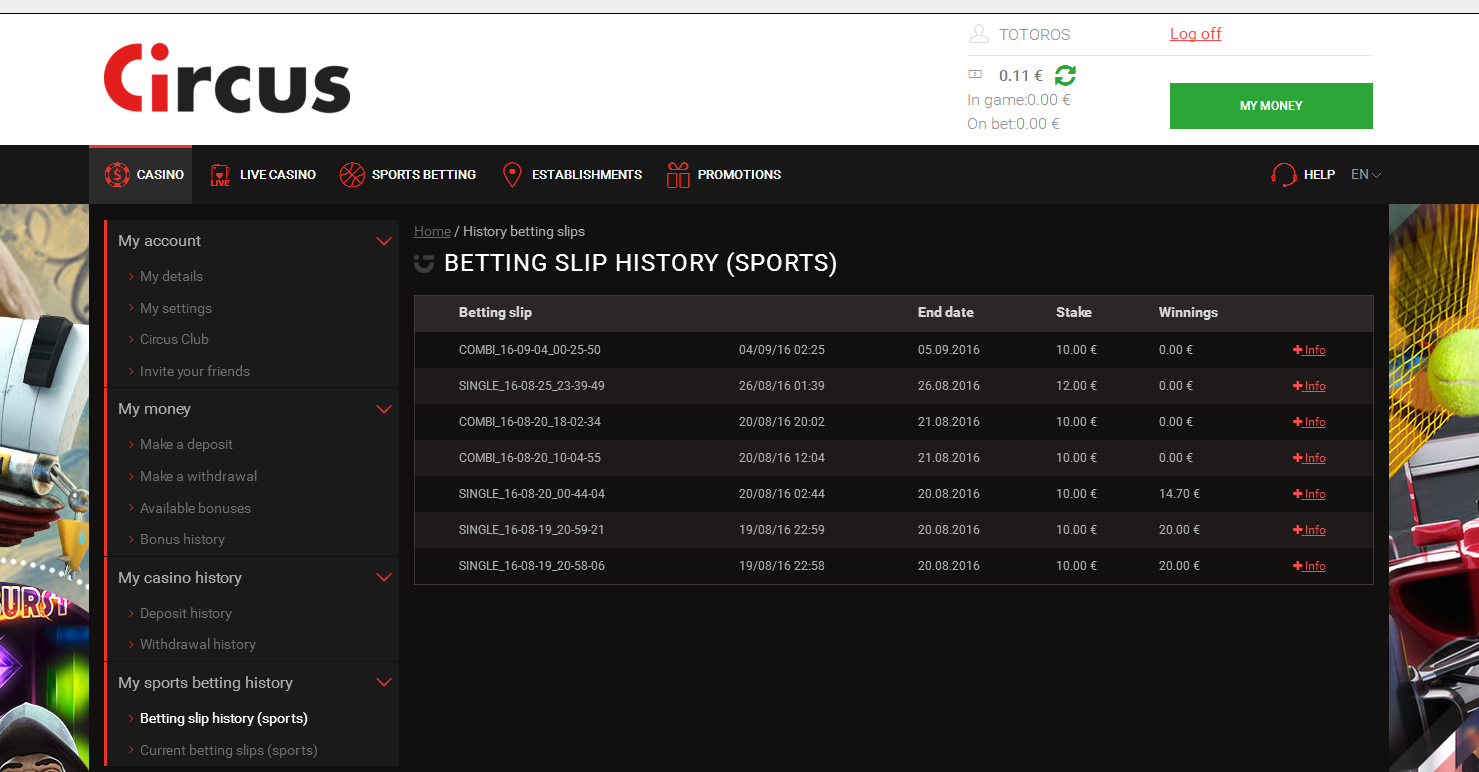The image size is (1479, 772).
Task: Click the Circus logo
Action: click(227, 78)
